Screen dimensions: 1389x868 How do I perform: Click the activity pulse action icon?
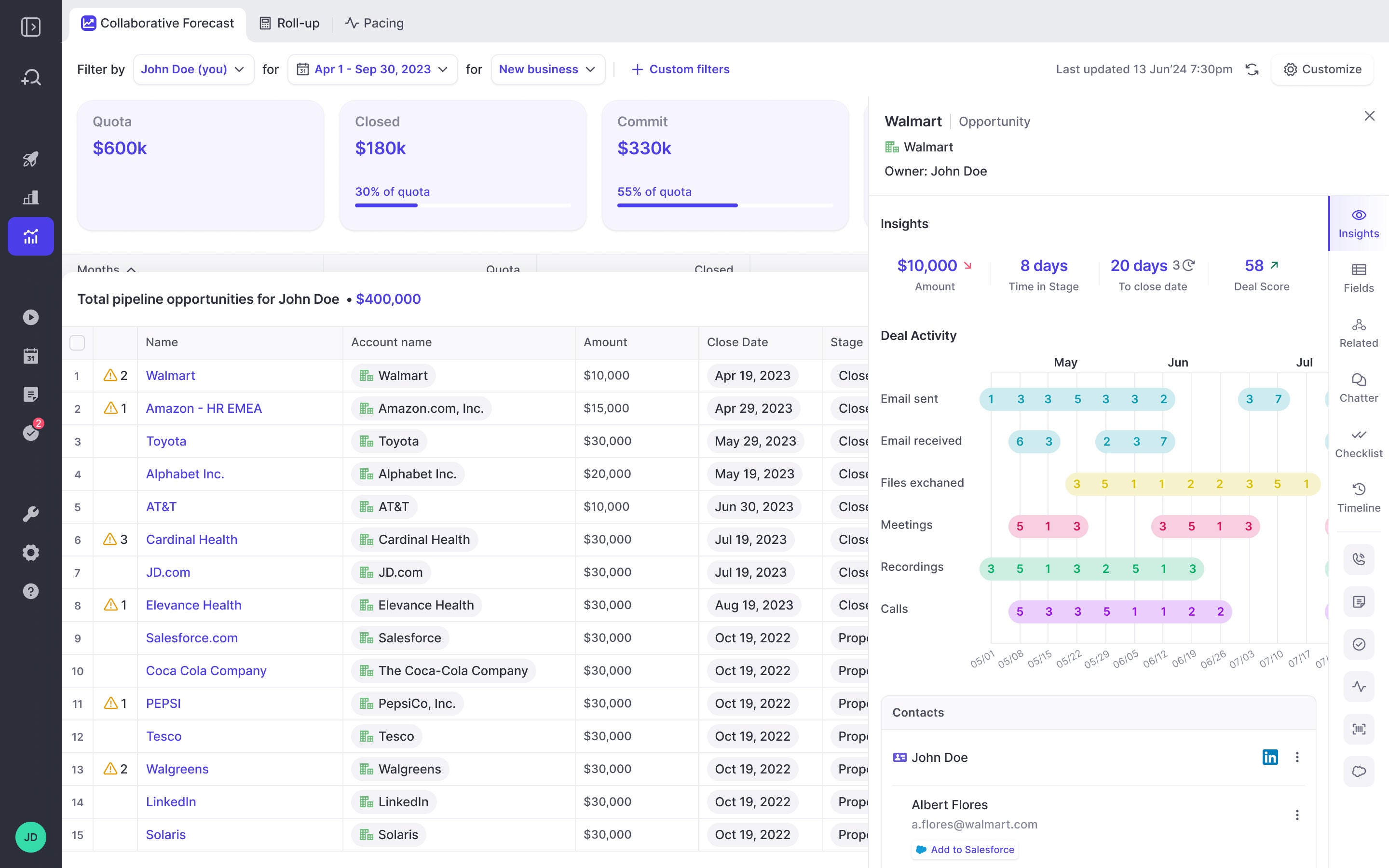pos(1359,687)
